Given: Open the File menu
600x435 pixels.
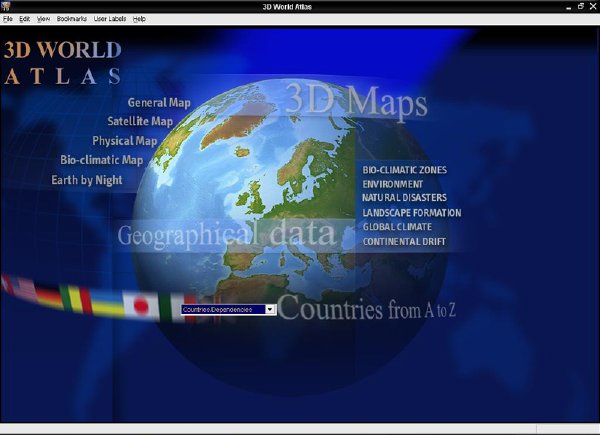Looking at the screenshot, I should click(x=8, y=19).
